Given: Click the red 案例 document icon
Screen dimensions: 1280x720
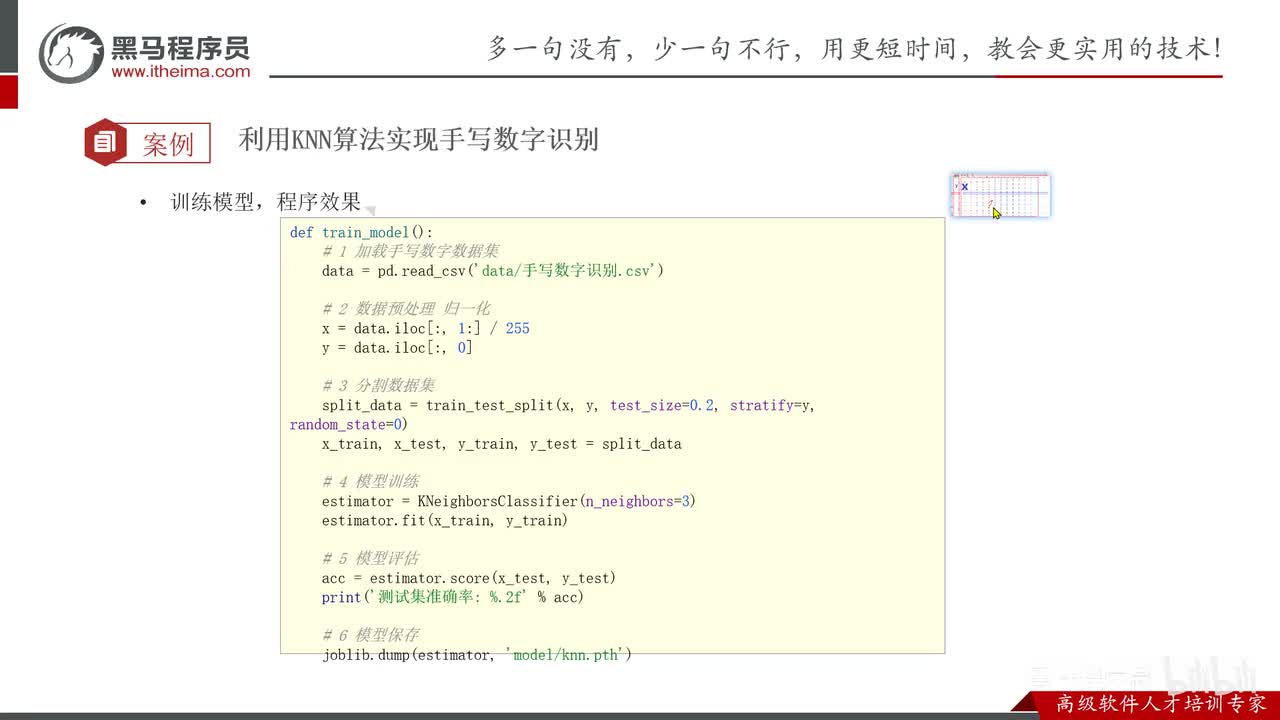Looking at the screenshot, I should click(x=105, y=142).
